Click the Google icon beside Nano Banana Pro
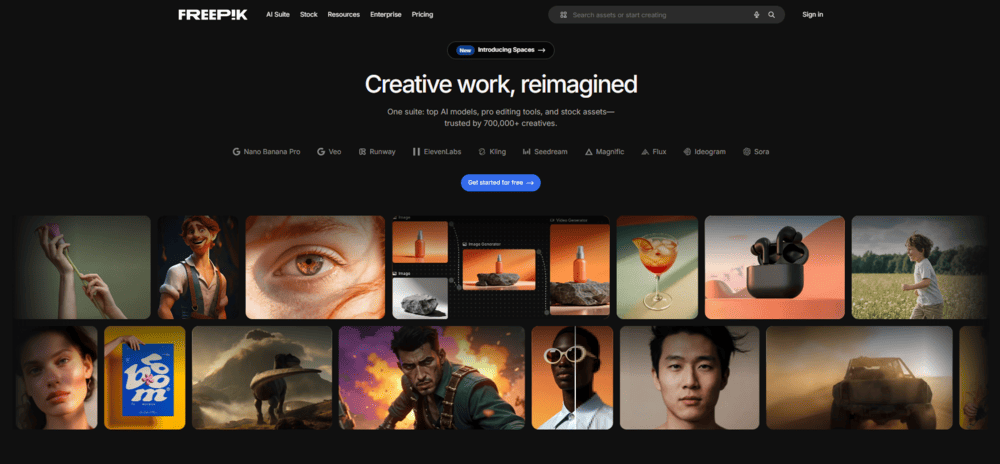1000x464 pixels. click(236, 152)
